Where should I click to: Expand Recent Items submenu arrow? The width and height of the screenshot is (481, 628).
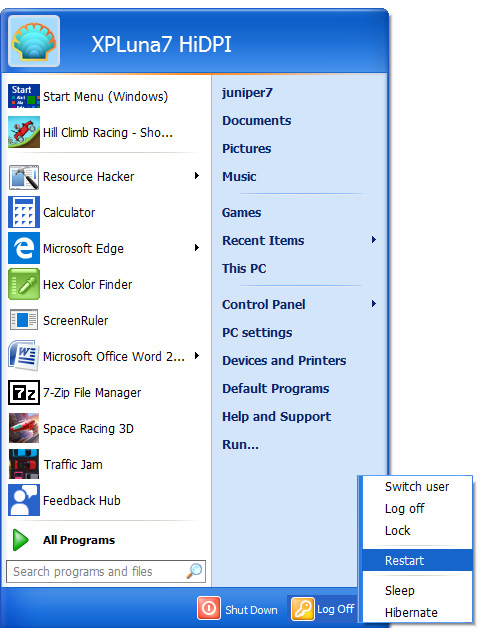(x=374, y=240)
